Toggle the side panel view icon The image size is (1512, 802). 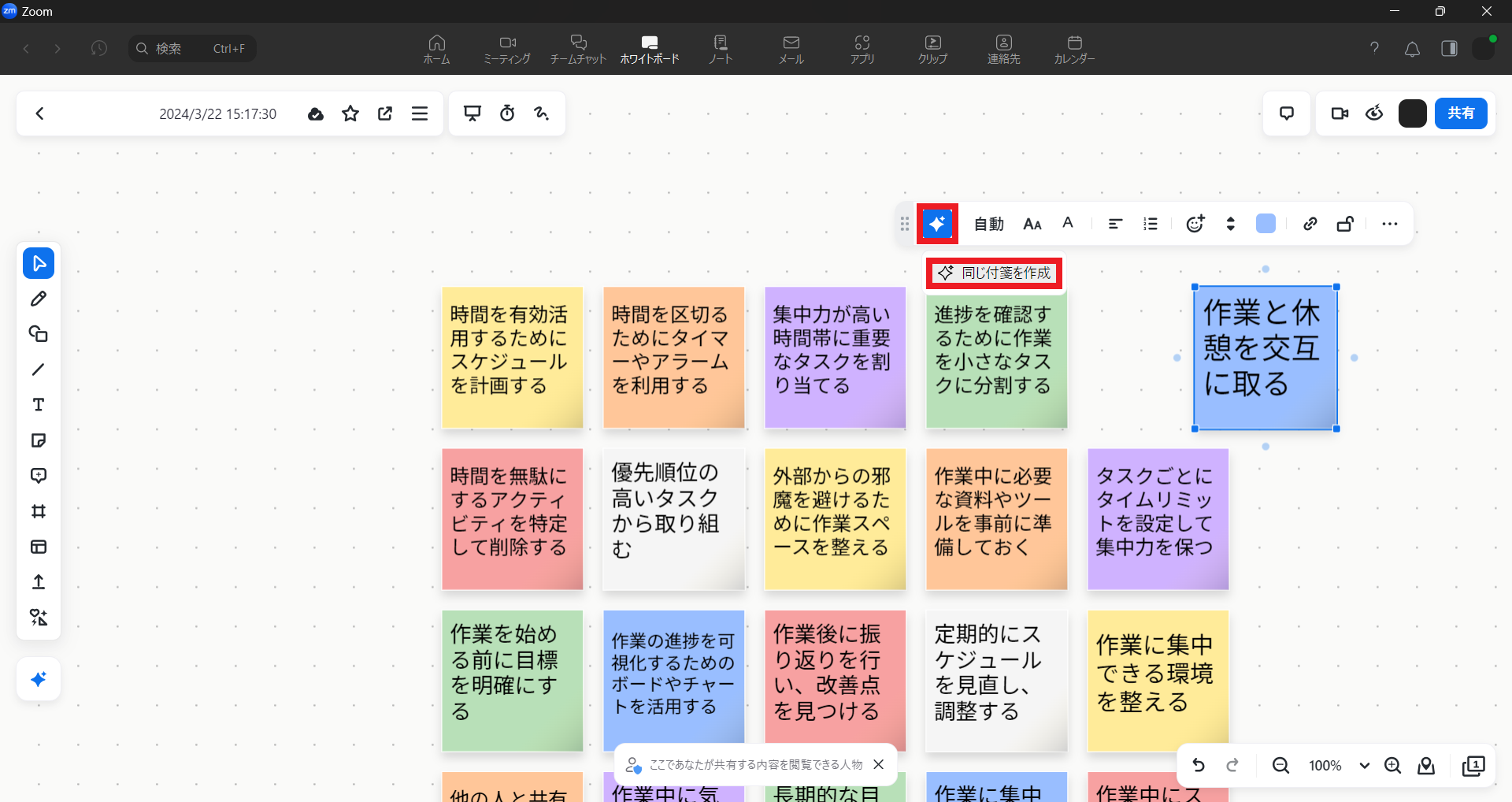pyautogui.click(x=1449, y=48)
